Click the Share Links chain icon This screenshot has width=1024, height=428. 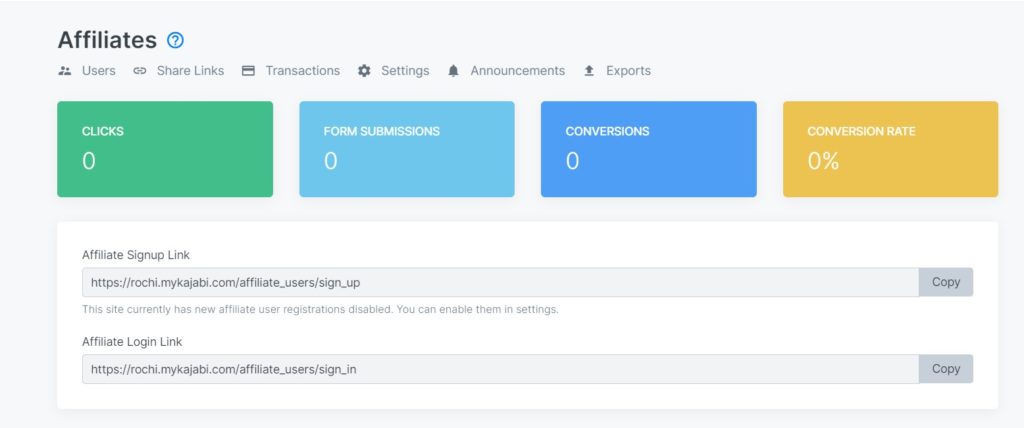[x=140, y=71]
